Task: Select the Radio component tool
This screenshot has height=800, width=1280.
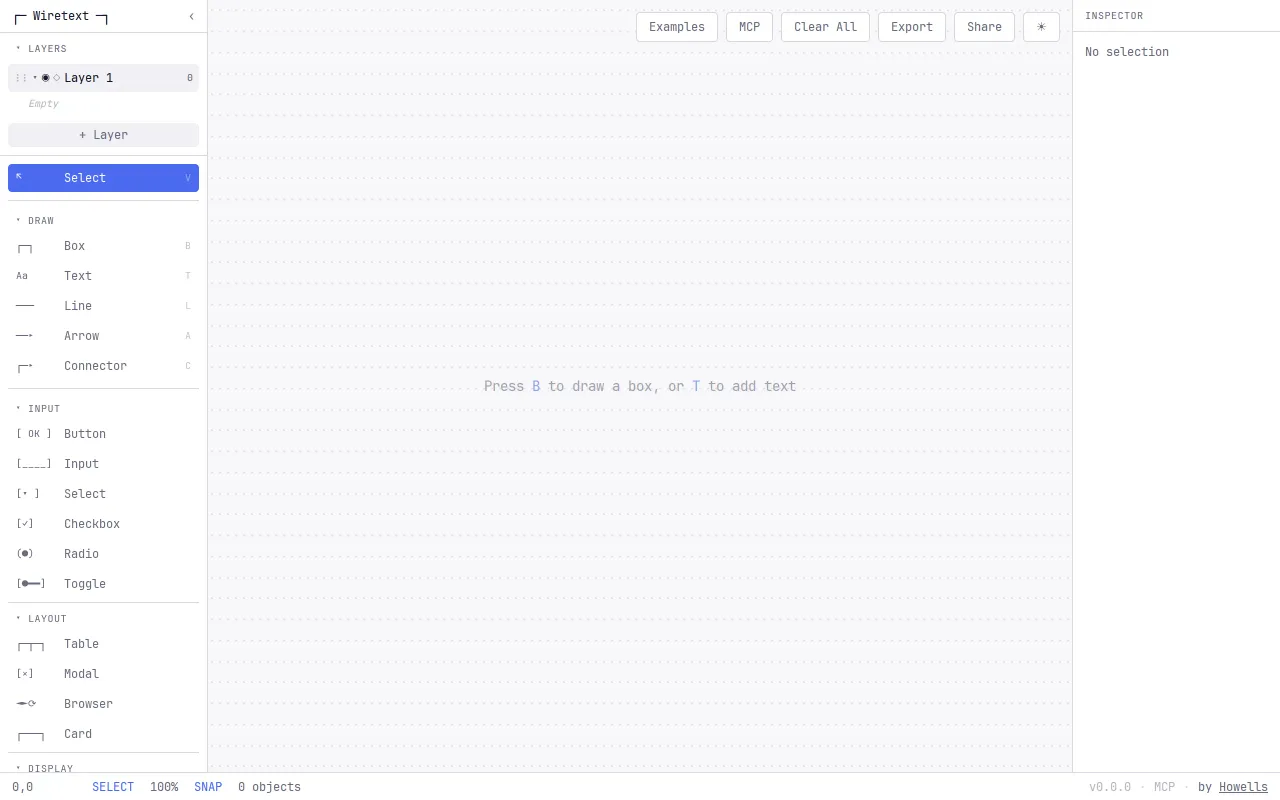Action: 103,554
